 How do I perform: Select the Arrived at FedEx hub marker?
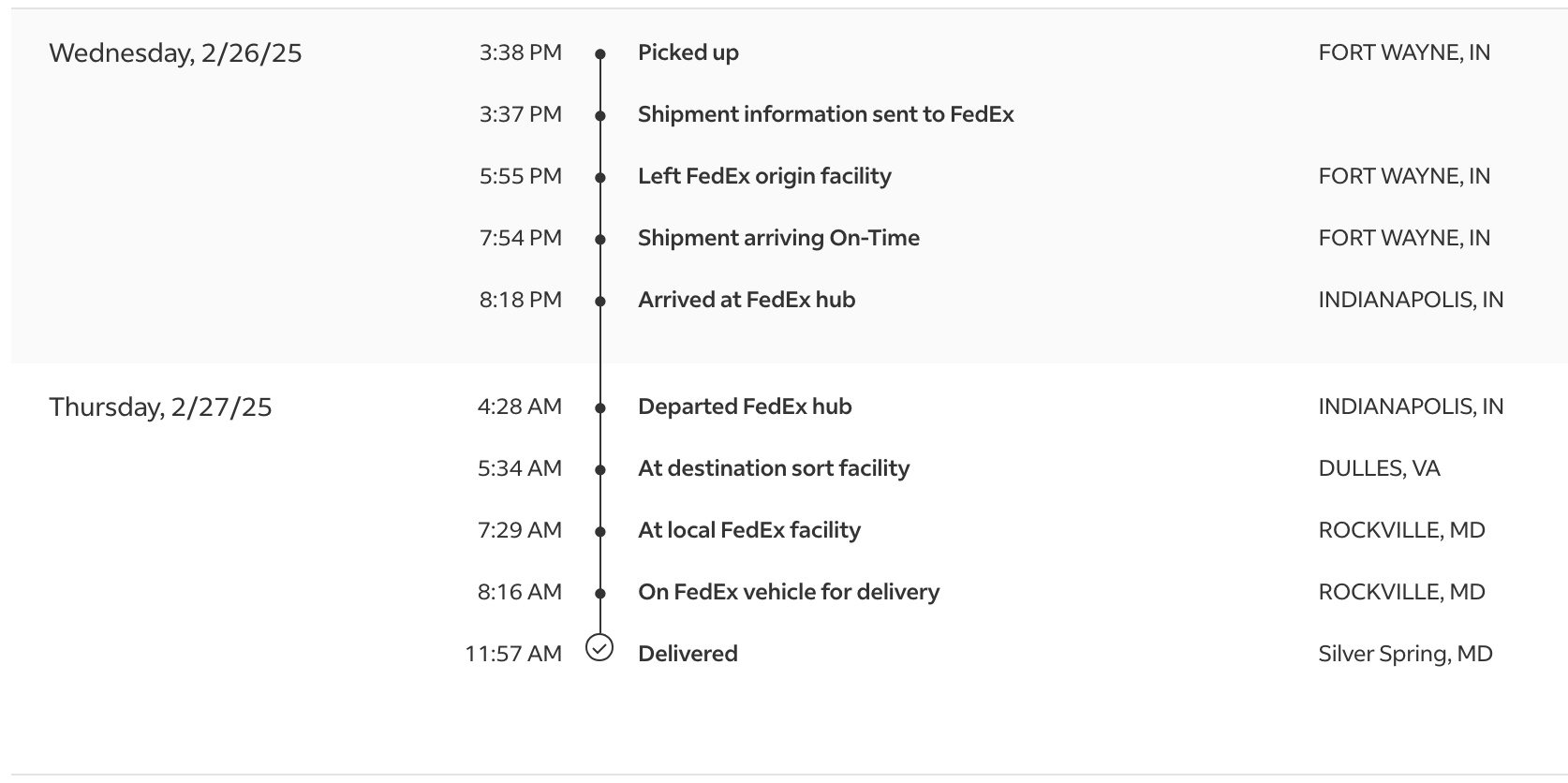click(600, 302)
